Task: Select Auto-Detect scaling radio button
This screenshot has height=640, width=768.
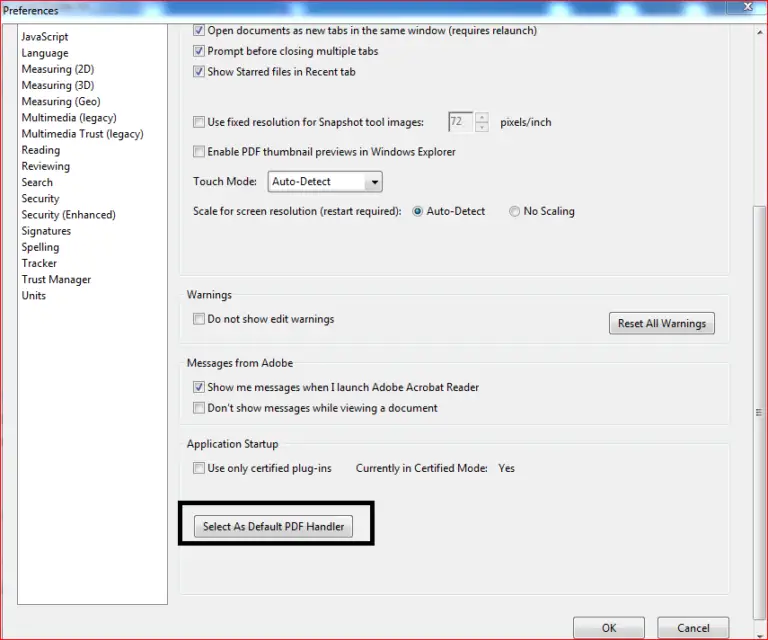Action: (417, 212)
